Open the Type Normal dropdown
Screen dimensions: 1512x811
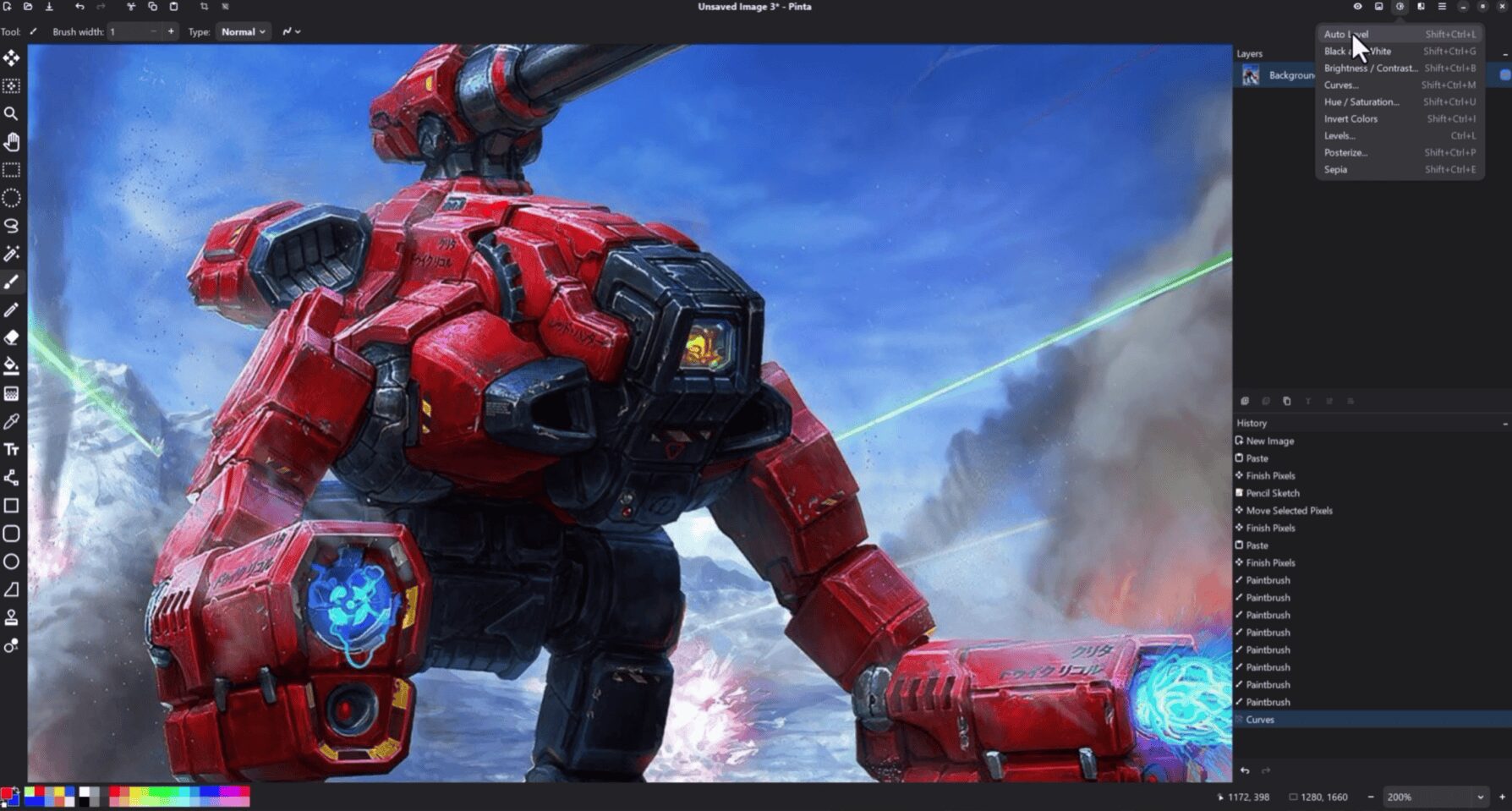[x=244, y=31]
